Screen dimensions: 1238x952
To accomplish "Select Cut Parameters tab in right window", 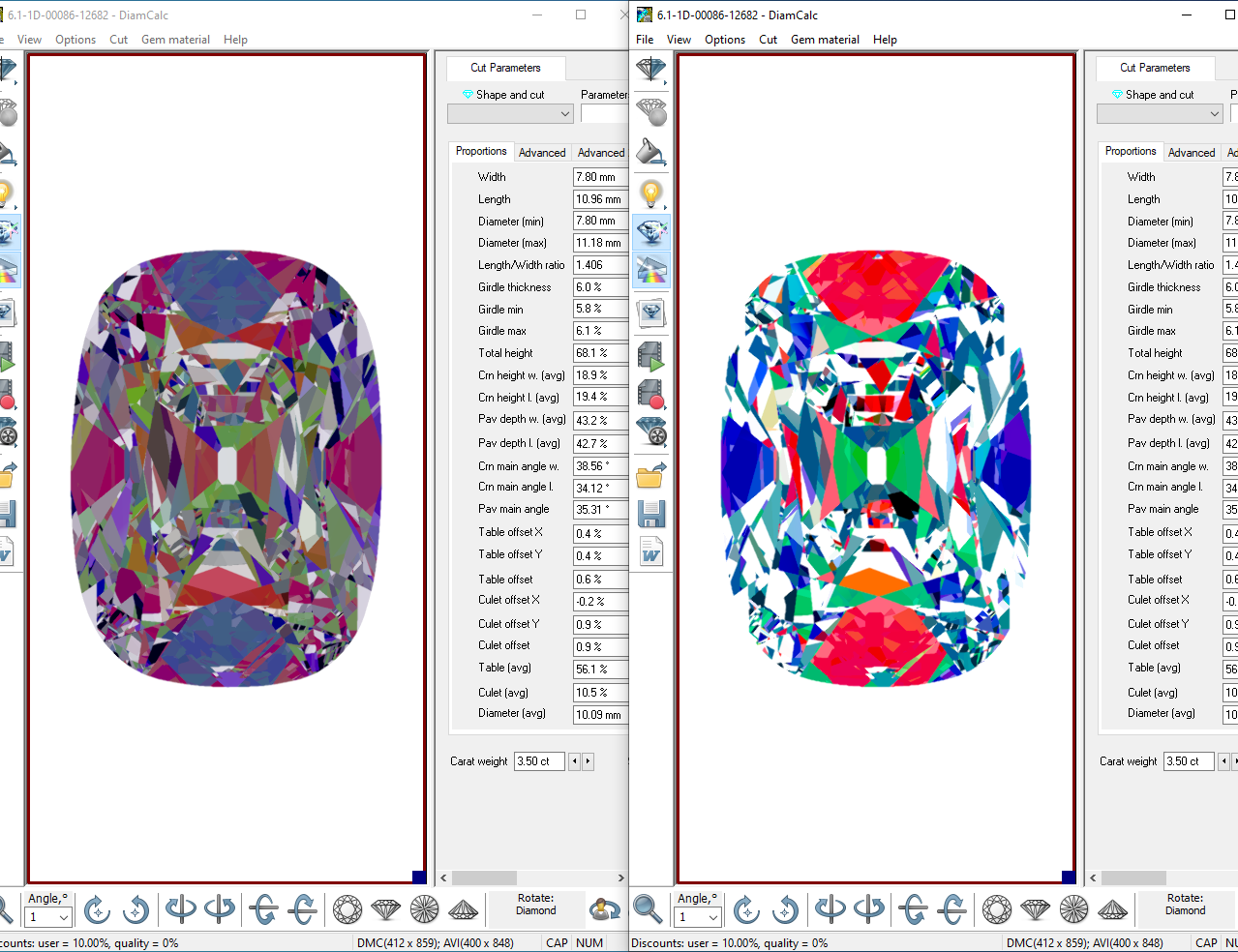I will coord(1155,68).
